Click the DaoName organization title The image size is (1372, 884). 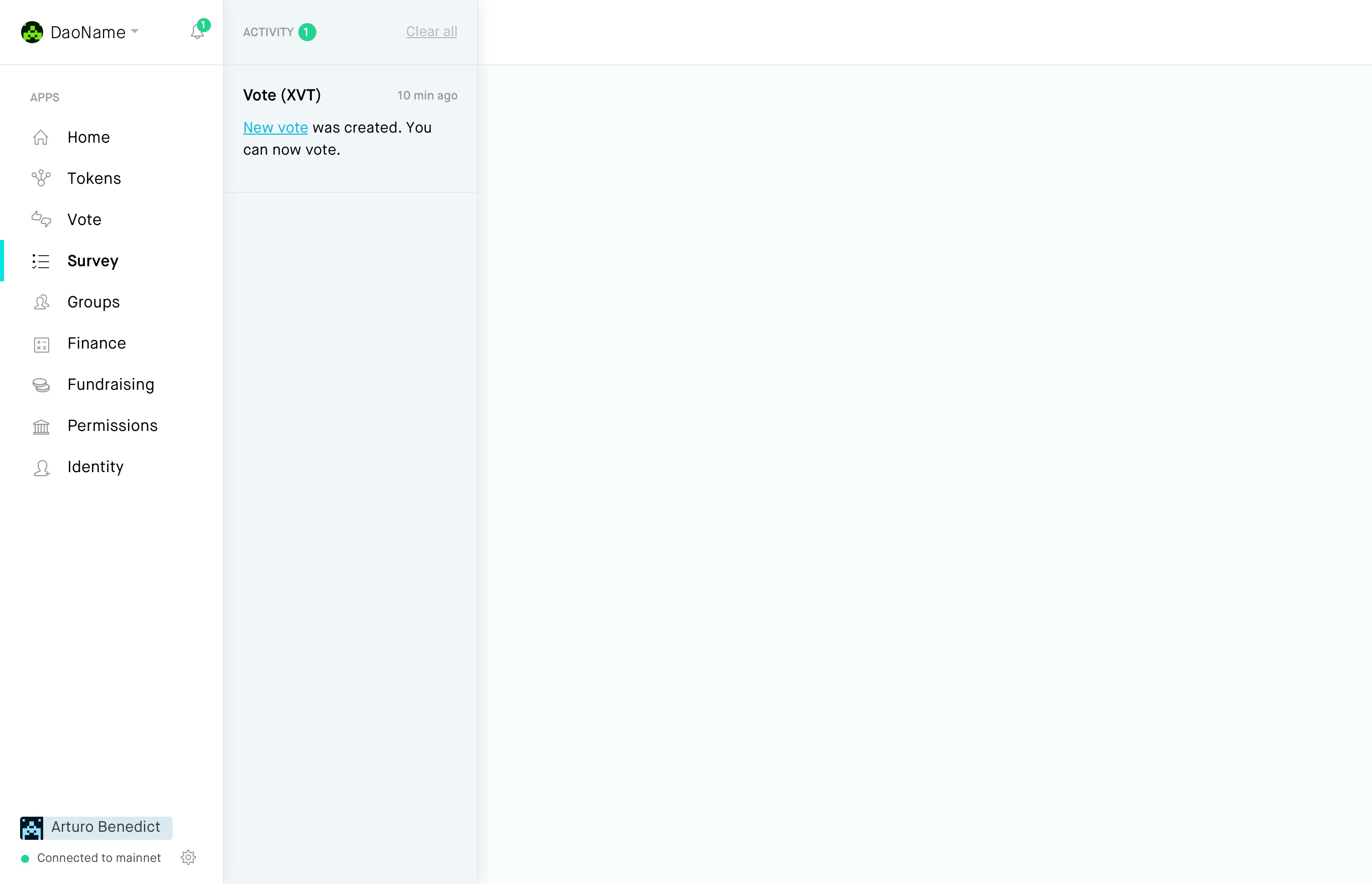(x=88, y=32)
